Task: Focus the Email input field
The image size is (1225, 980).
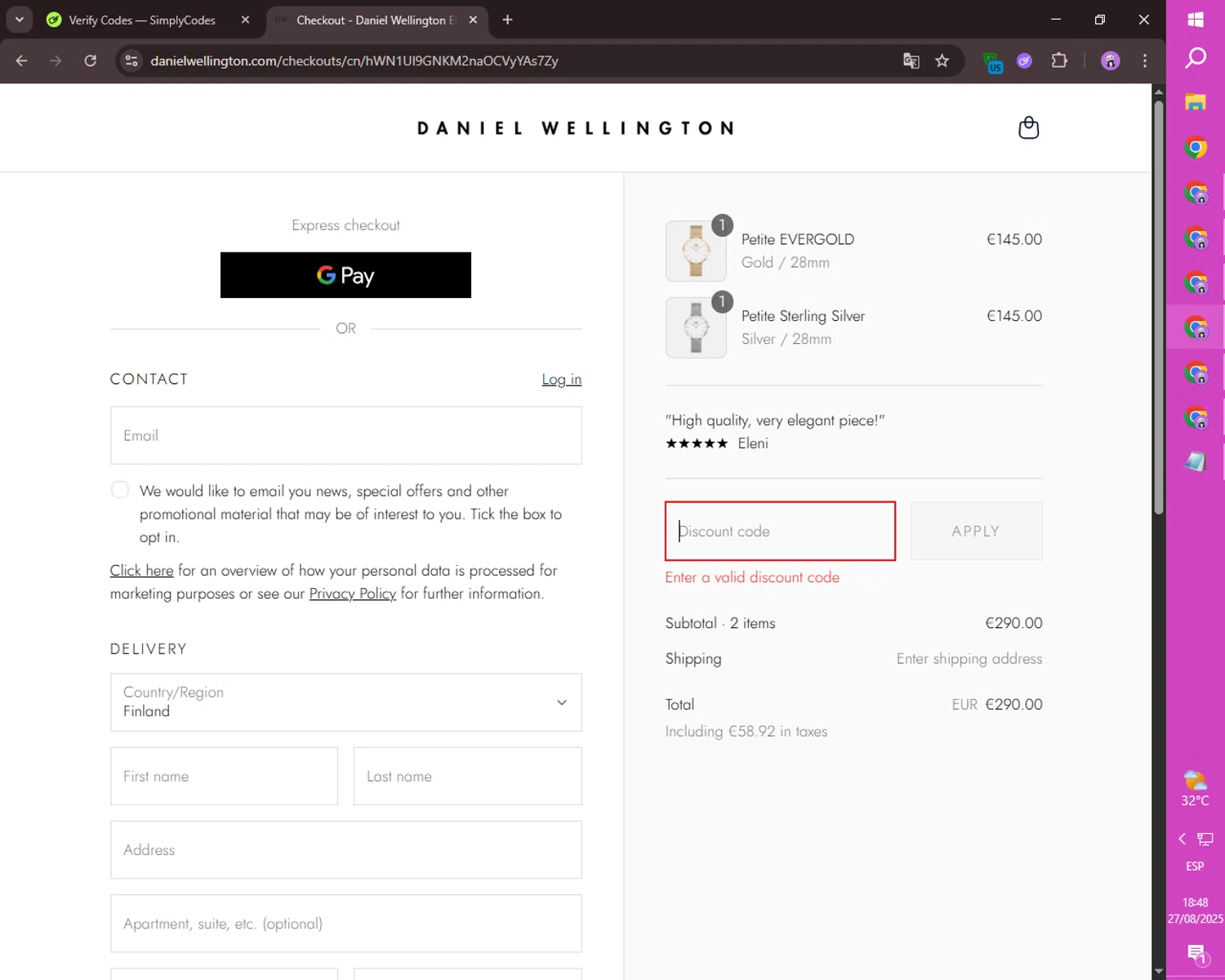Action: (345, 435)
